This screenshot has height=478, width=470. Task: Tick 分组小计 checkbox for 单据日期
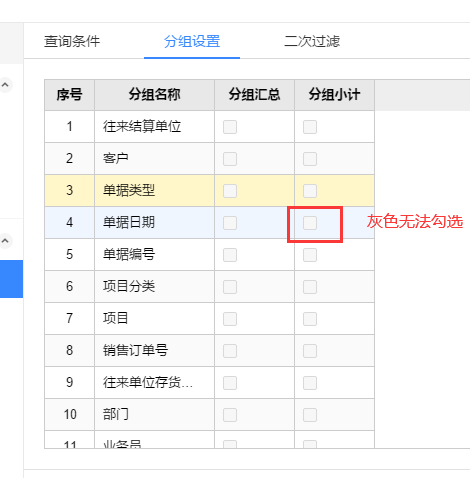pos(310,223)
